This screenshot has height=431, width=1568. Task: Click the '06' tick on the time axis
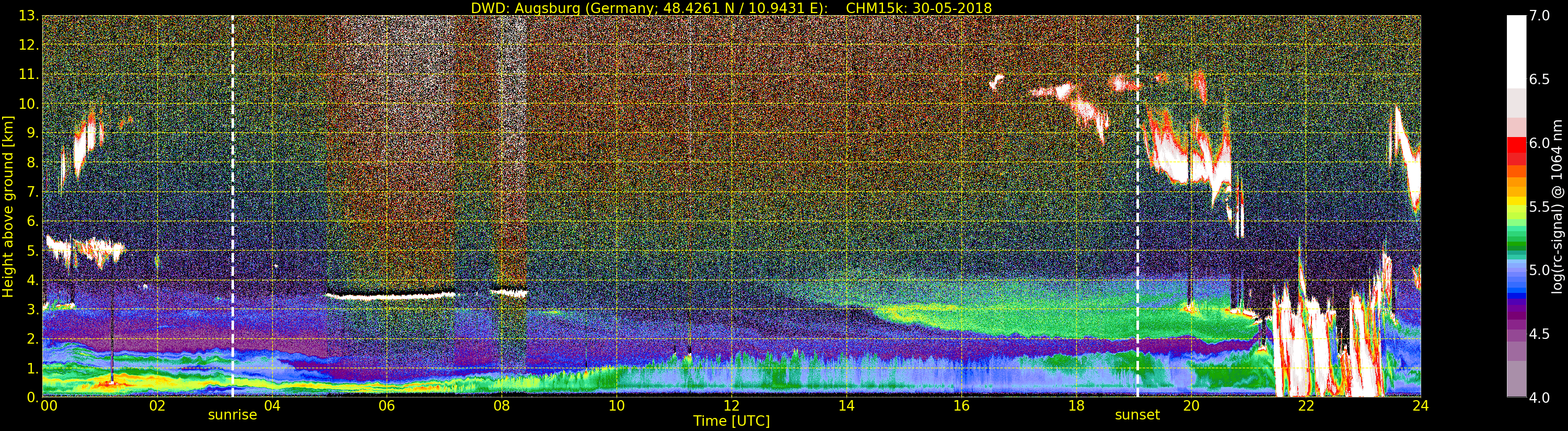click(x=387, y=406)
